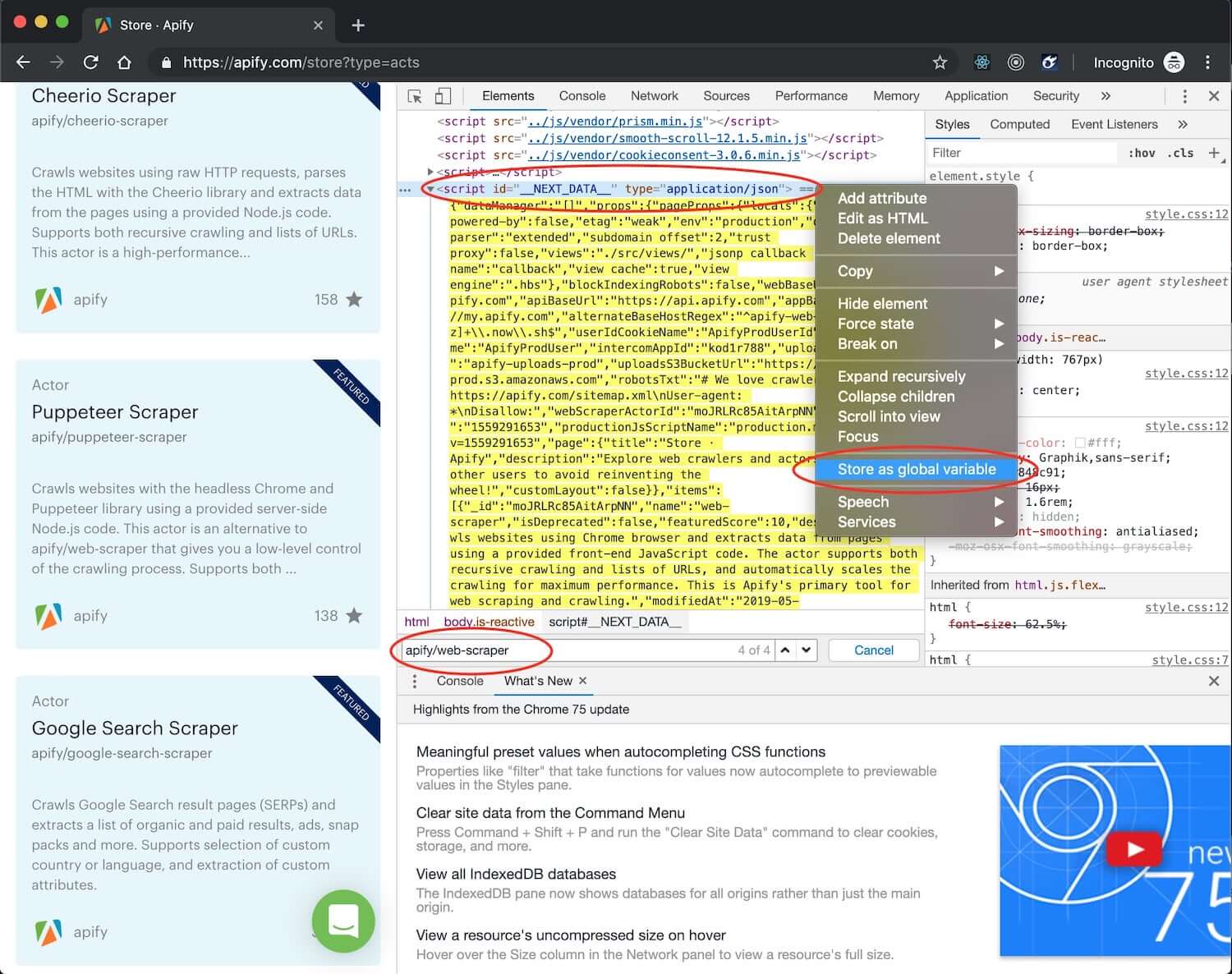The height and width of the screenshot is (974, 1232).
Task: Open a new browser tab
Action: coord(358,25)
